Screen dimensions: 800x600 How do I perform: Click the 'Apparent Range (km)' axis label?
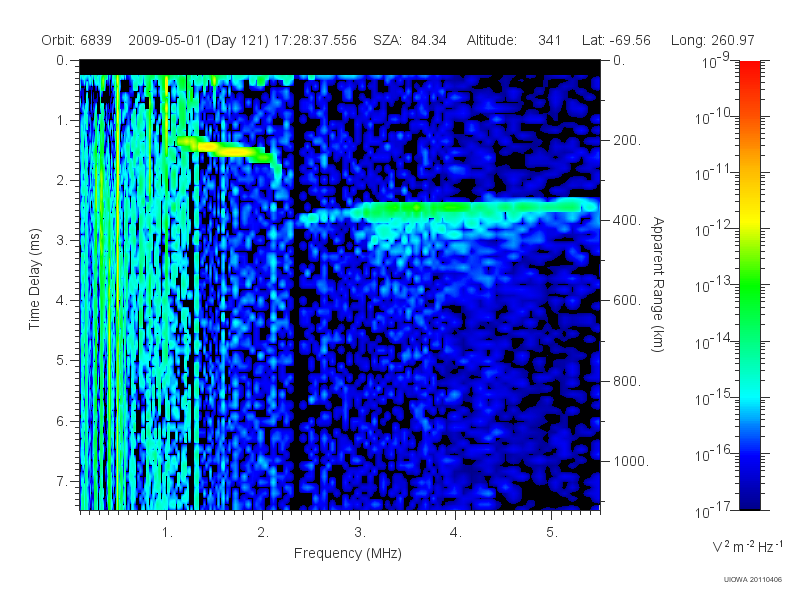pos(658,285)
